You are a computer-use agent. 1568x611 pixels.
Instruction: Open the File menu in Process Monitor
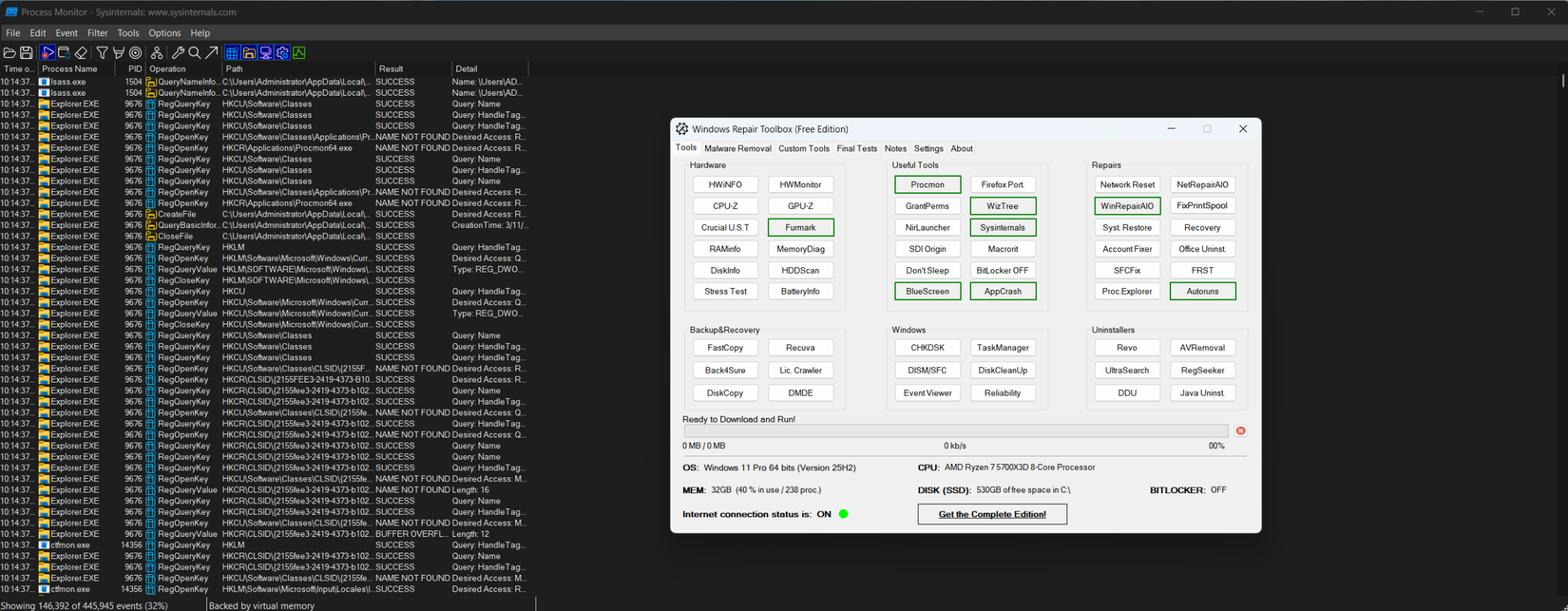click(13, 33)
